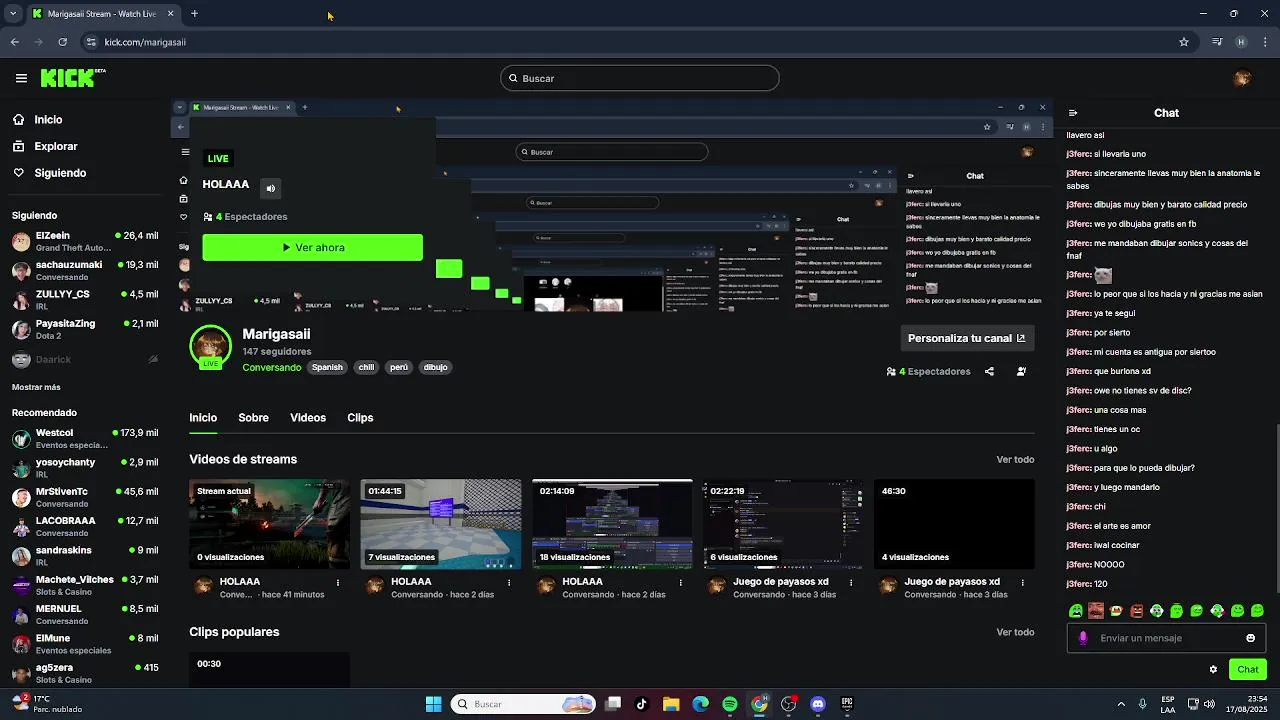The height and width of the screenshot is (720, 1280).
Task: Open the tab search dropdown arrow
Action: click(x=13, y=14)
